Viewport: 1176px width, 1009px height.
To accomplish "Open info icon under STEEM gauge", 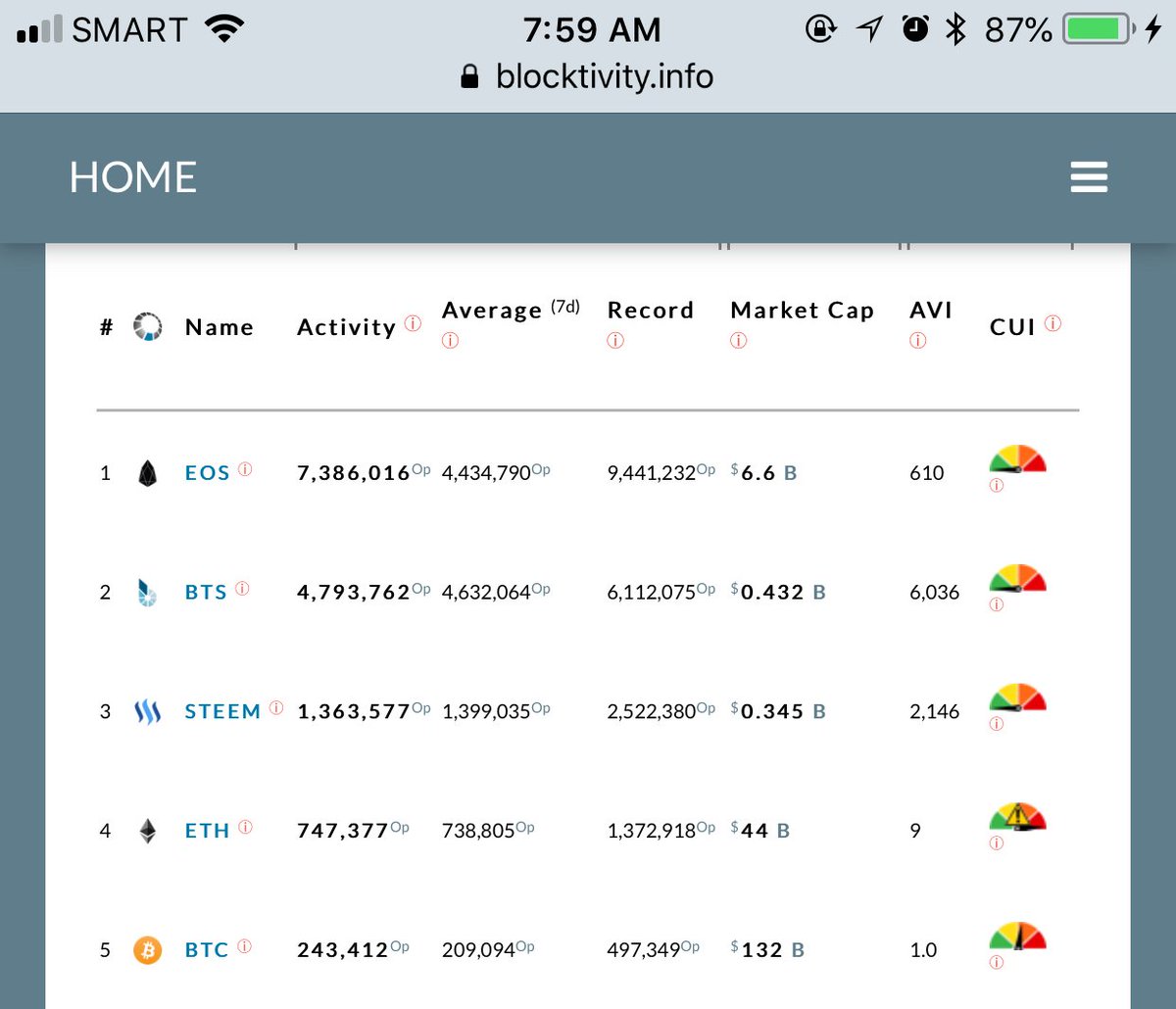I will (997, 724).
